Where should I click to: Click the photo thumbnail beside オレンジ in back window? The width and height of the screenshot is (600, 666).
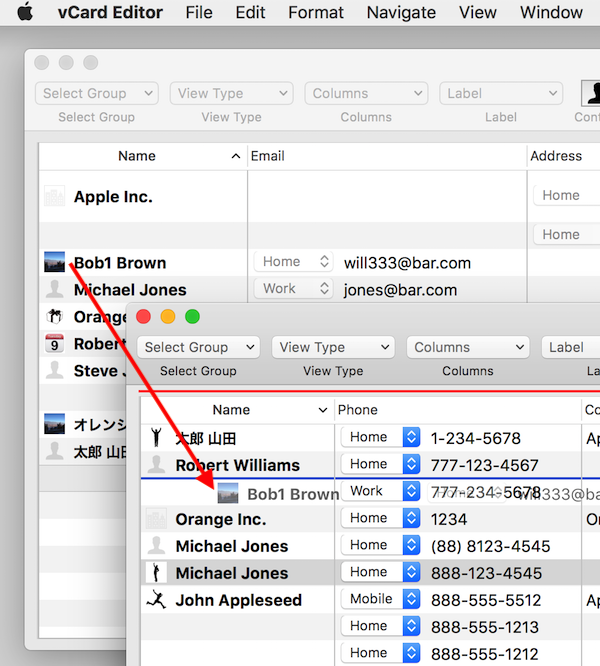click(x=55, y=424)
